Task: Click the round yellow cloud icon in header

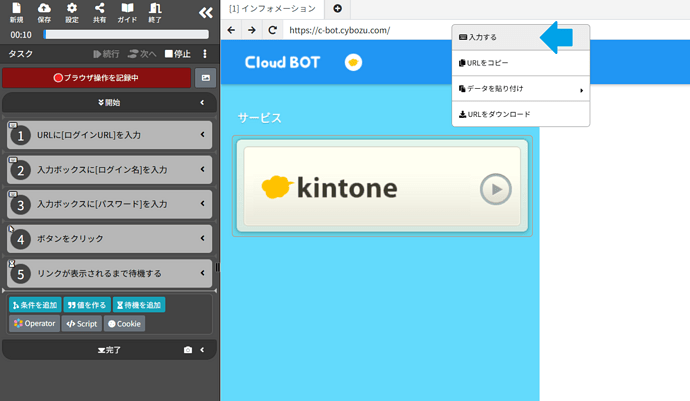Action: 353,63
